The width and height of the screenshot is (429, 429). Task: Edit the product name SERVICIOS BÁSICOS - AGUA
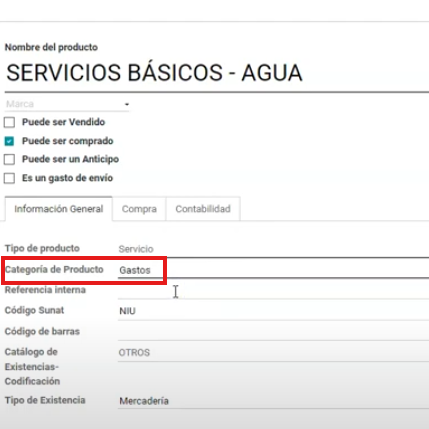point(217,73)
